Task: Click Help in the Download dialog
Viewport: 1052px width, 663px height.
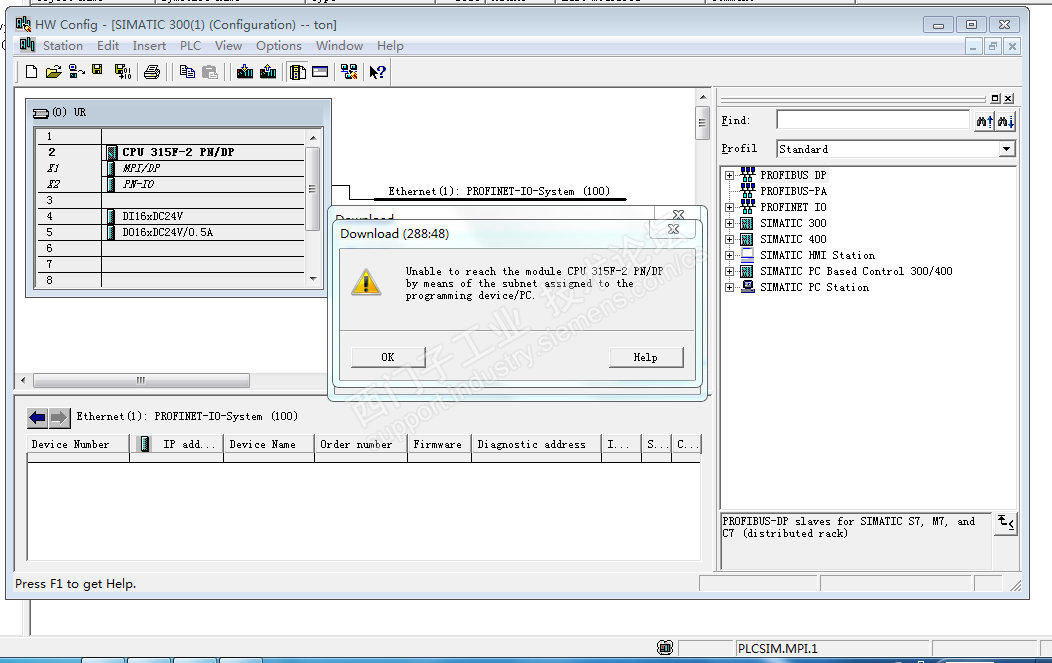Action: (x=645, y=357)
